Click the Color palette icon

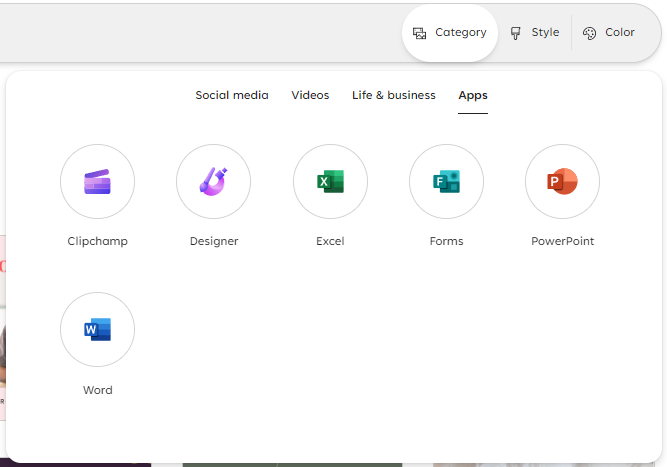[589, 33]
